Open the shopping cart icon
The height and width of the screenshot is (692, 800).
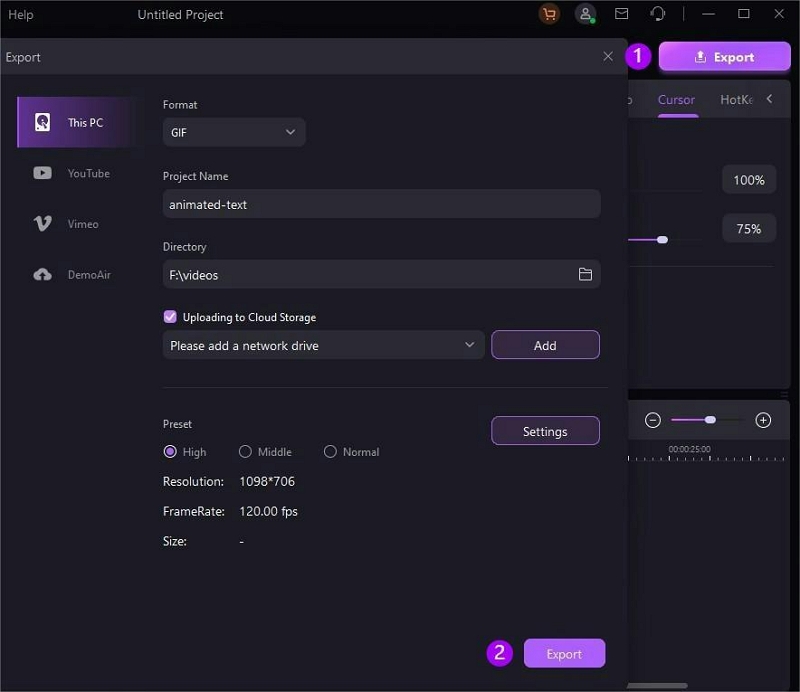pyautogui.click(x=549, y=14)
